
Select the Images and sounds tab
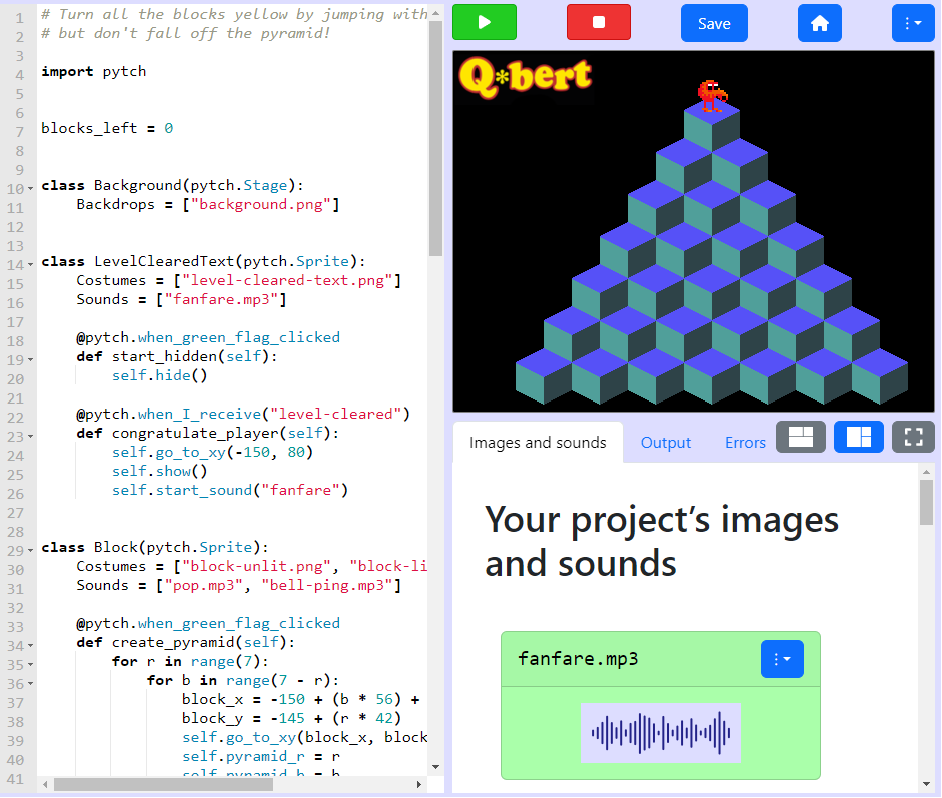click(x=537, y=443)
